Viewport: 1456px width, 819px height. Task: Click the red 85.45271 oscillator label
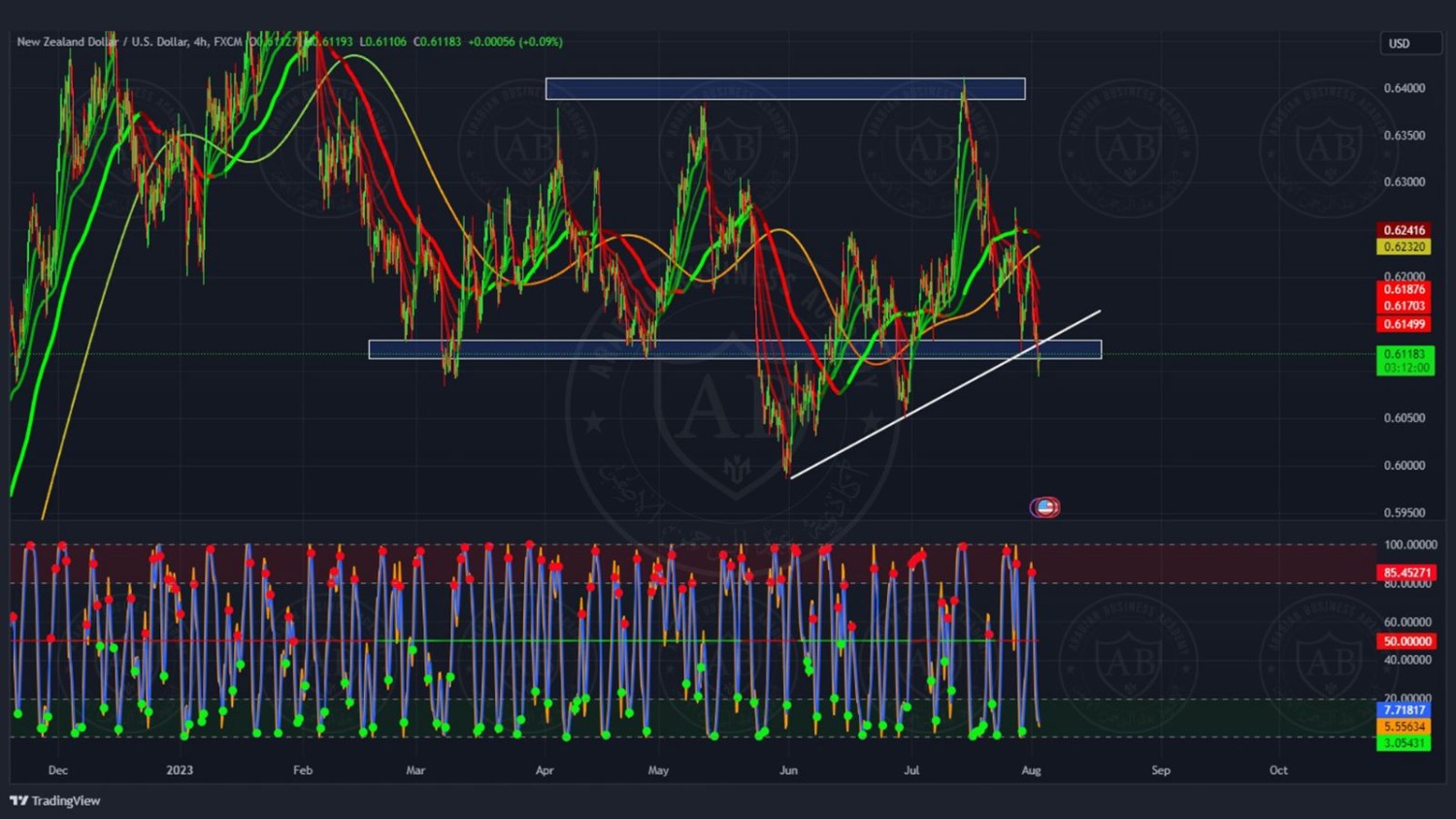pyautogui.click(x=1406, y=573)
